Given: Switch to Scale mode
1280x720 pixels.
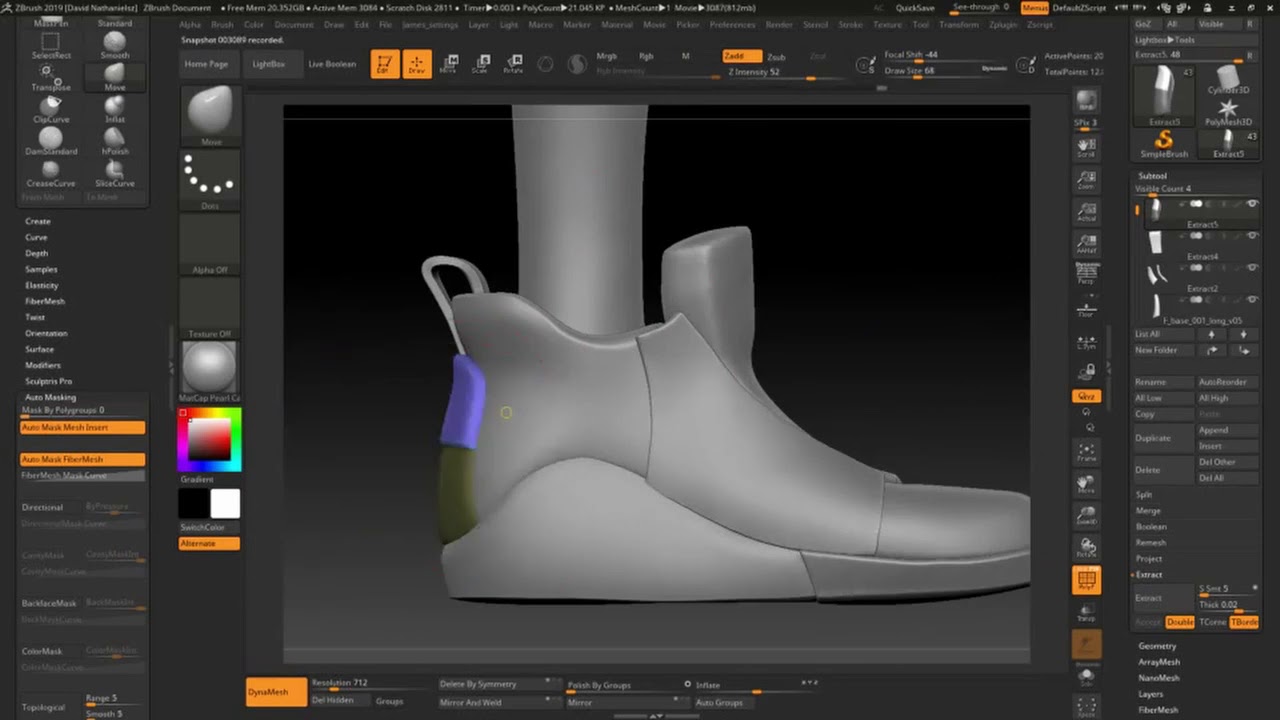Looking at the screenshot, I should pos(481,64).
